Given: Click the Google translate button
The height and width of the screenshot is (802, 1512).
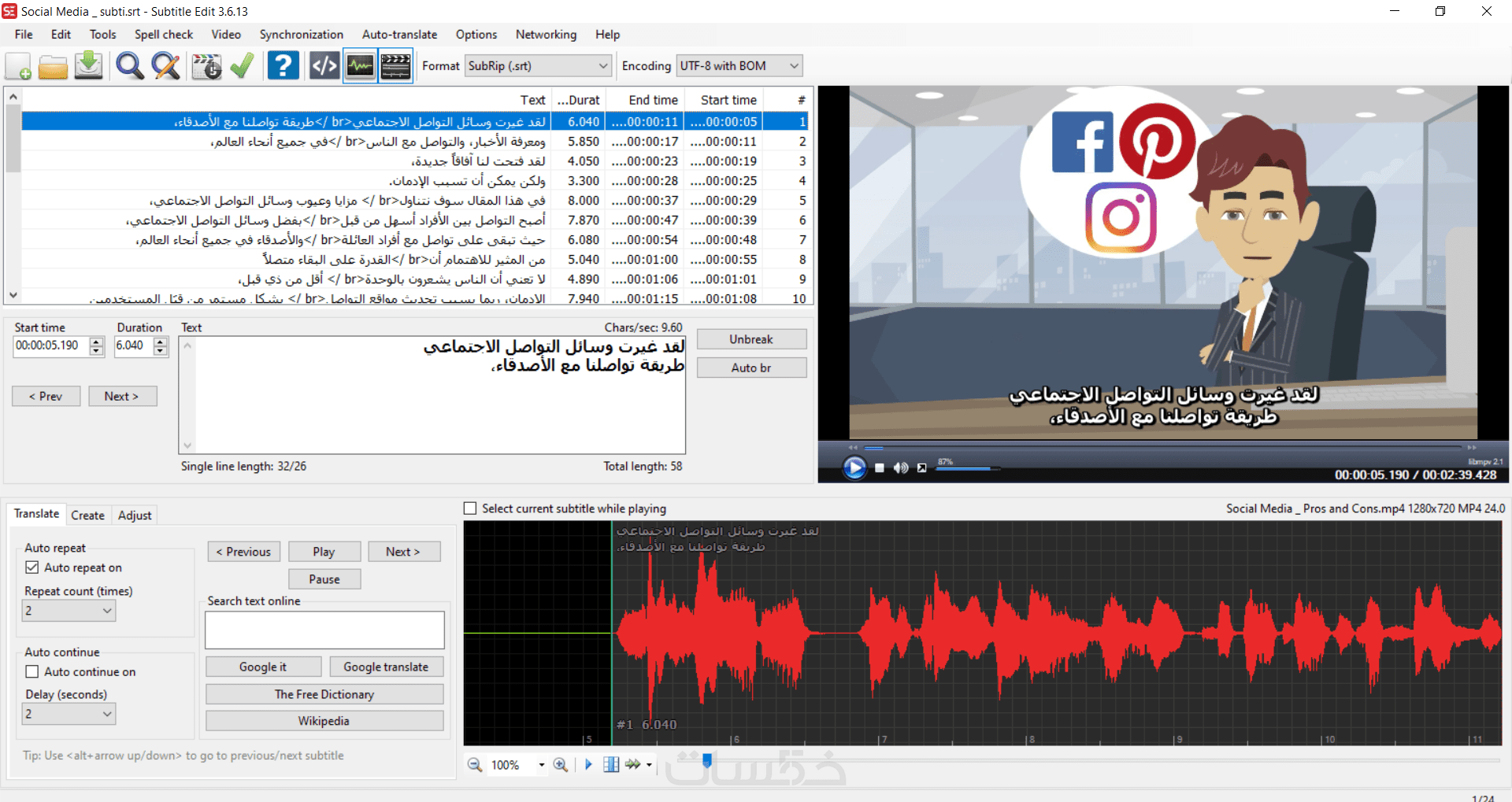Looking at the screenshot, I should pyautogui.click(x=387, y=667).
